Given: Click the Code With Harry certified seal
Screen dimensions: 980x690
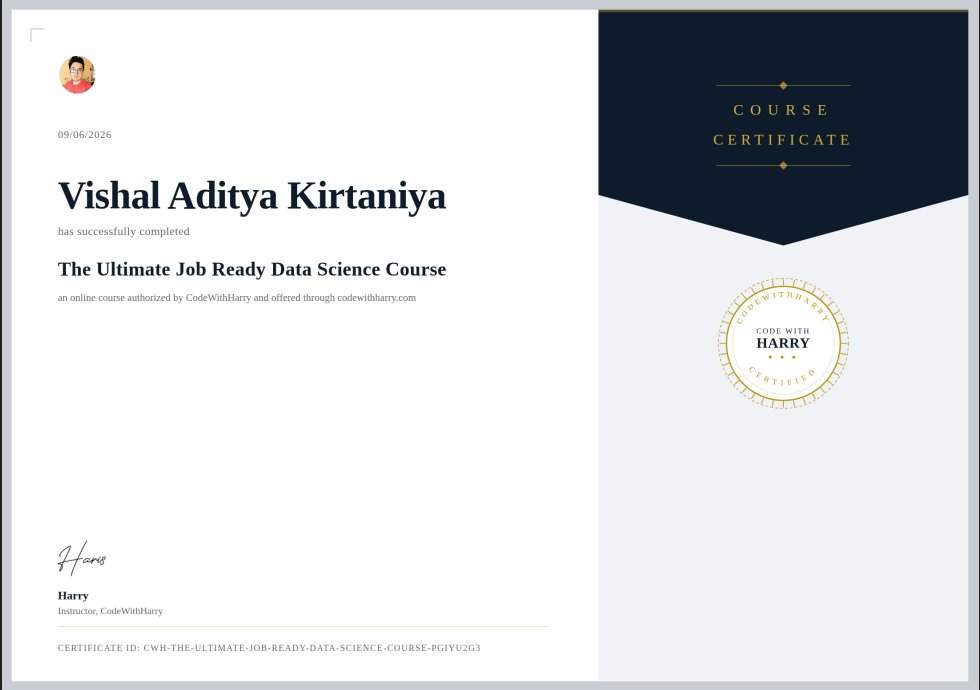Looking at the screenshot, I should [x=783, y=343].
